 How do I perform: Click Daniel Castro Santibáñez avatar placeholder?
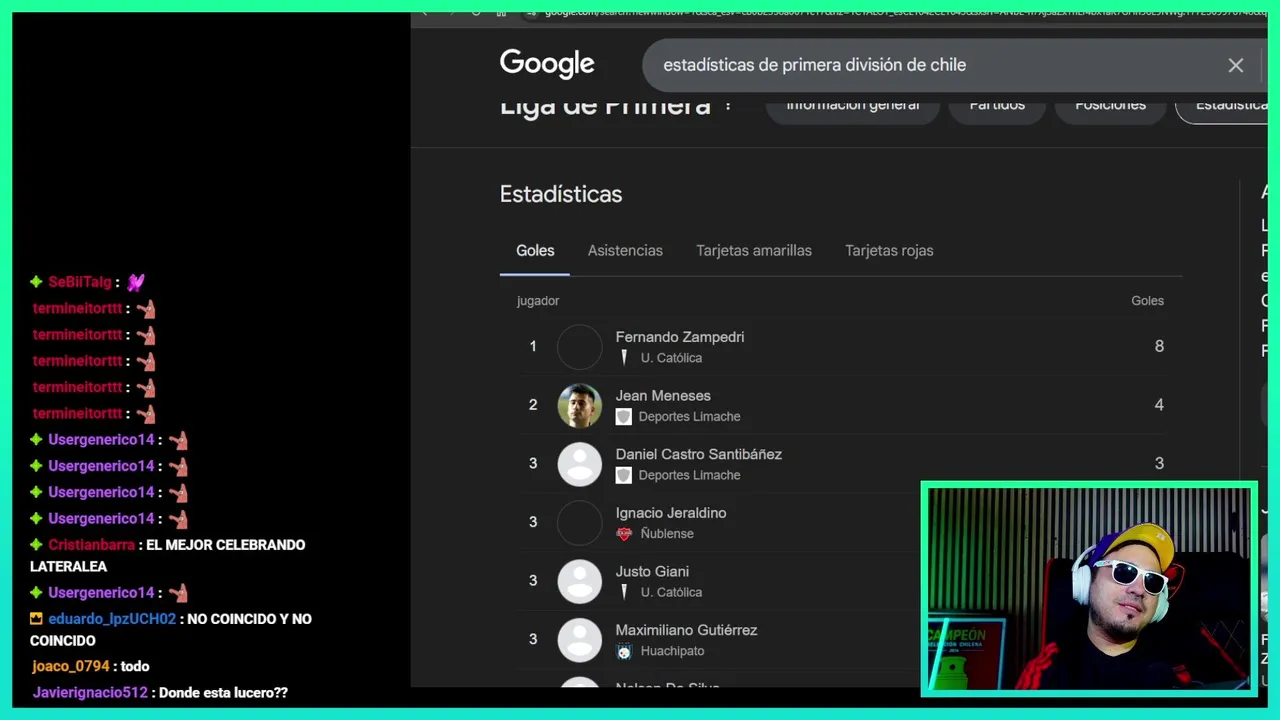click(x=580, y=464)
